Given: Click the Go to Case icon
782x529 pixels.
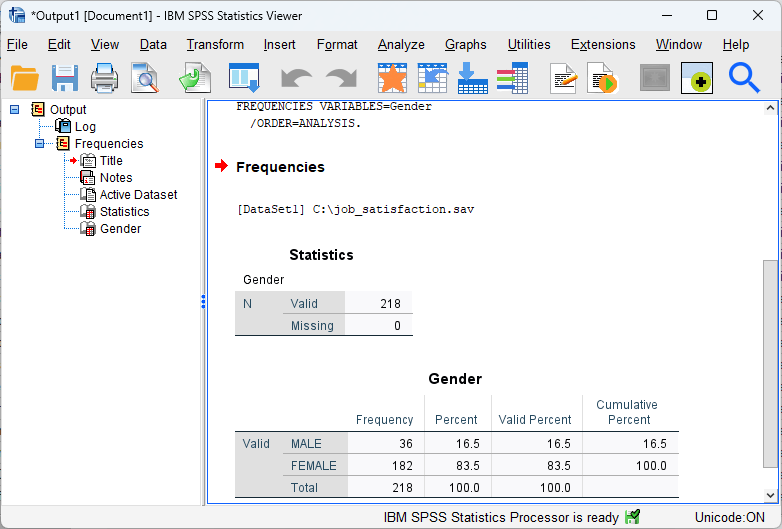Looking at the screenshot, I should point(432,78).
